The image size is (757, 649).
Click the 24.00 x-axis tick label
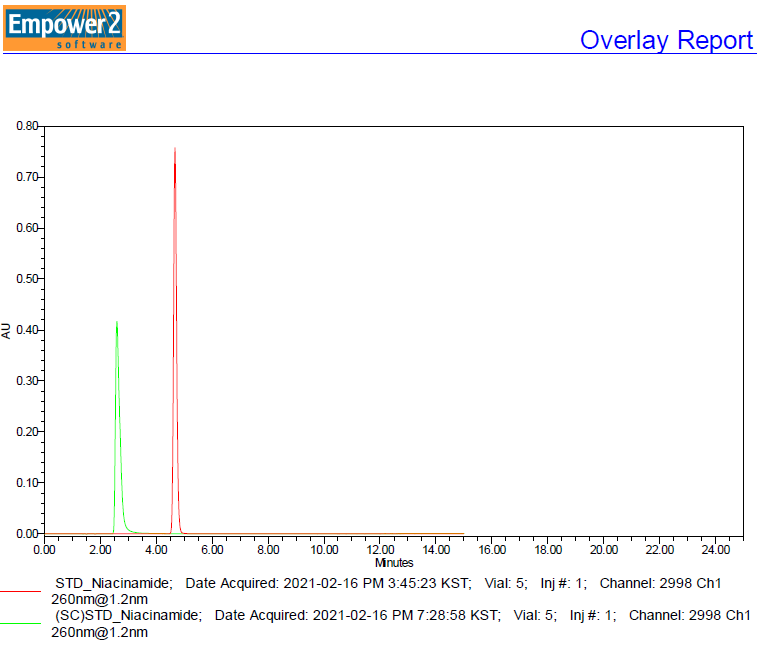point(716,550)
